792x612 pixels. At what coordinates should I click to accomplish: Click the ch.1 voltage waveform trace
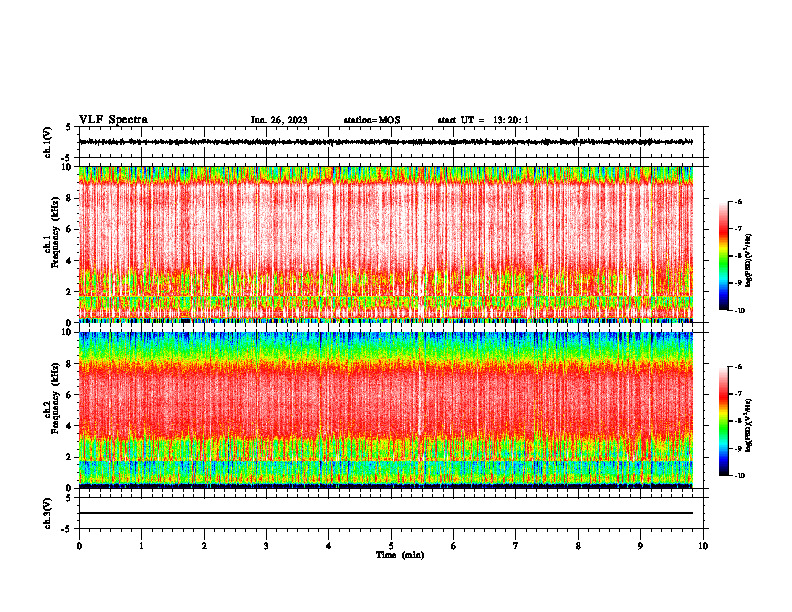tap(385, 142)
